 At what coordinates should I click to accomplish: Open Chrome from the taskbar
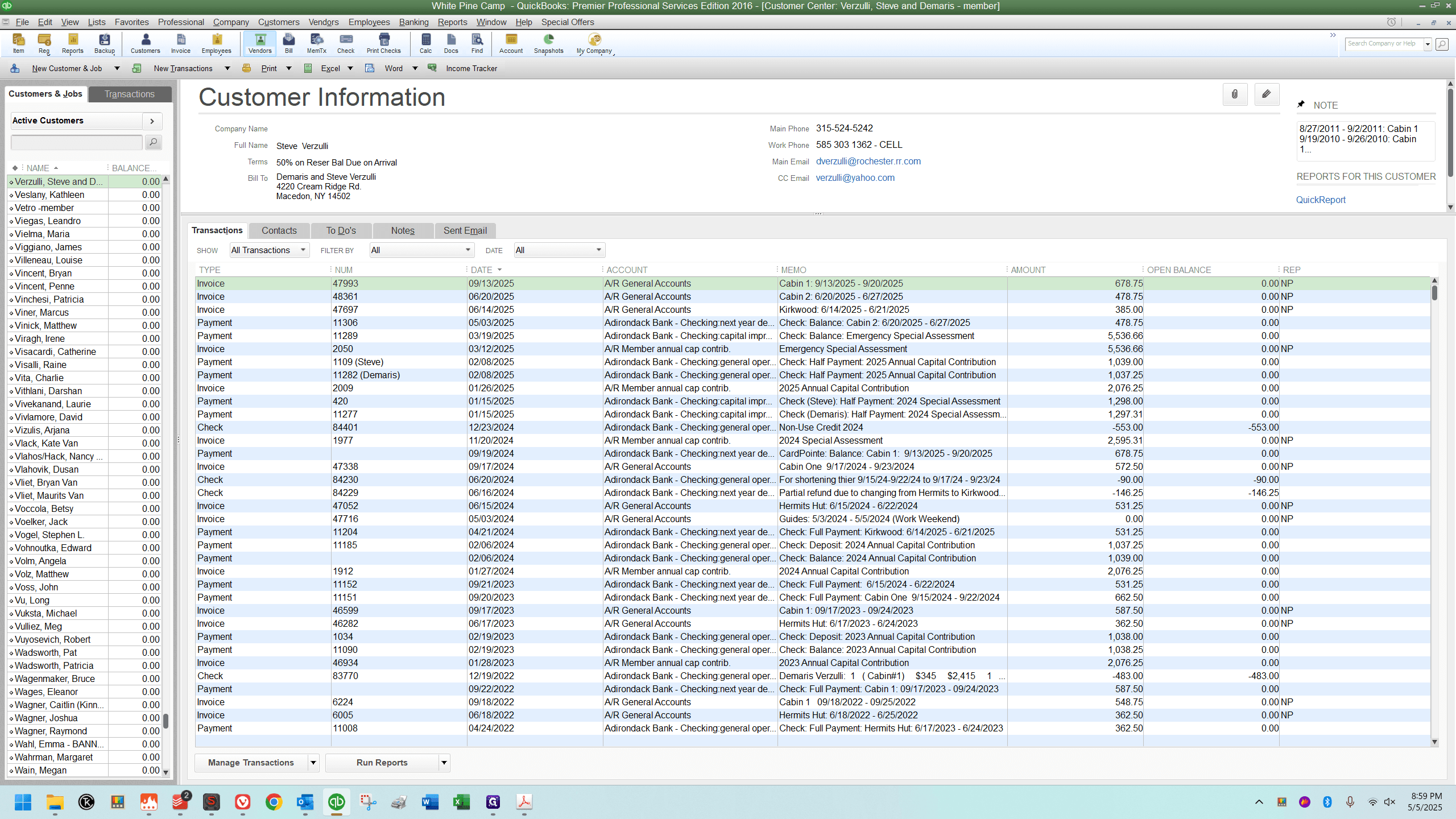274,802
